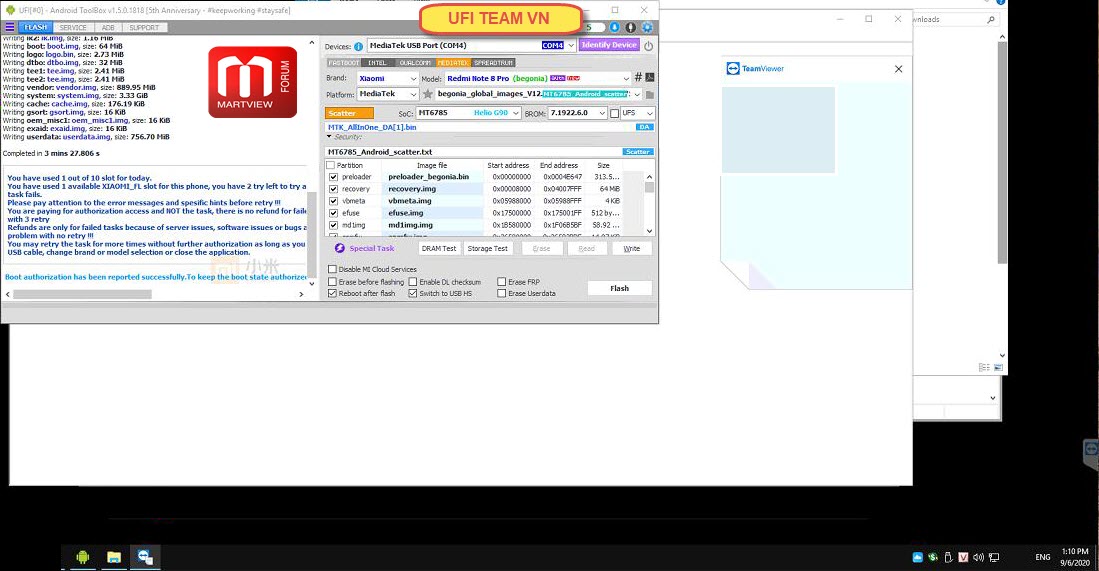1099x571 pixels.
Task: Click the USB safely remove tray icon
Action: [x=948, y=557]
